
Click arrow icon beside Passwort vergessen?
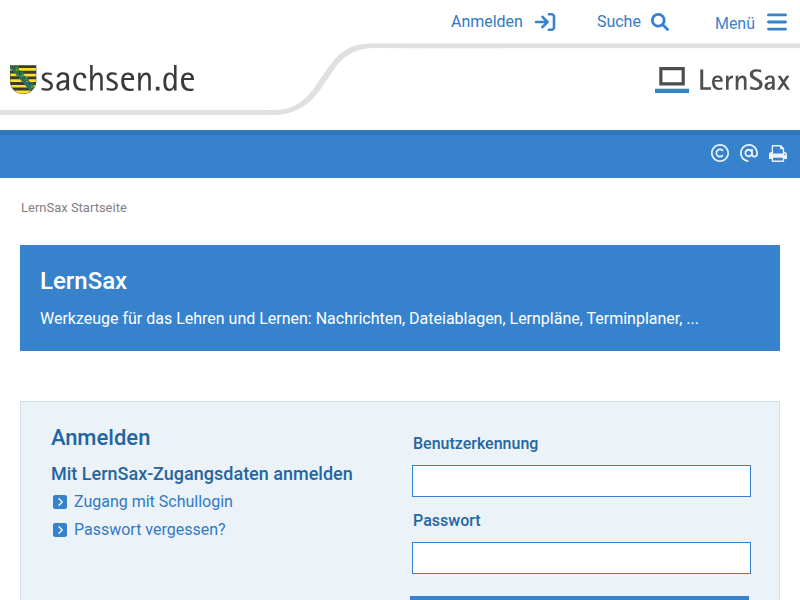[60, 531]
